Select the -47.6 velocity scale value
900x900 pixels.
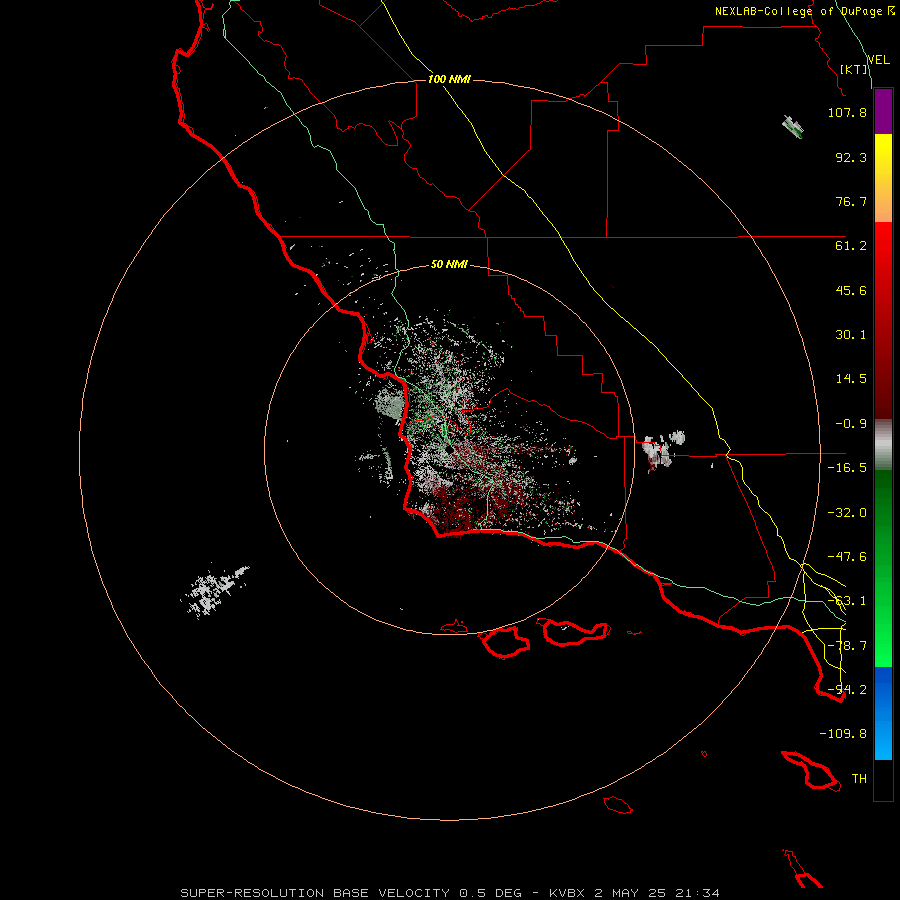(x=847, y=557)
